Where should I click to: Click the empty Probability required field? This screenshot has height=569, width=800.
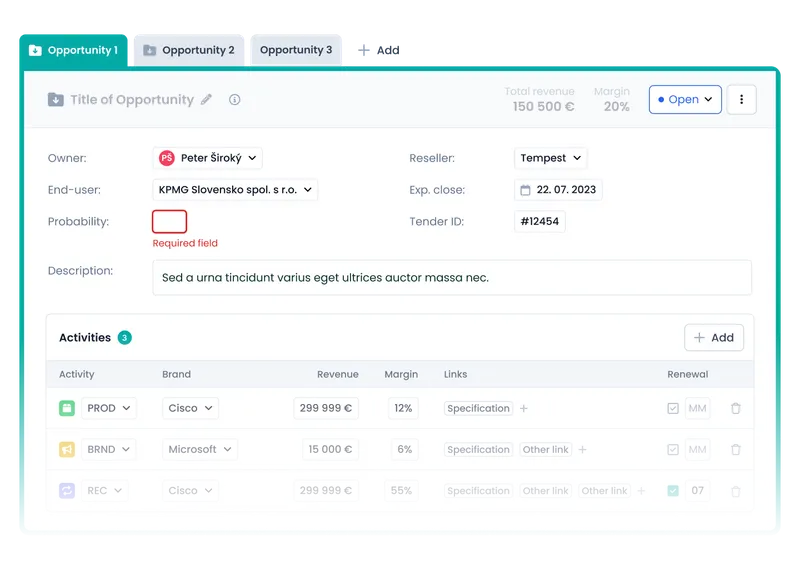(x=169, y=221)
